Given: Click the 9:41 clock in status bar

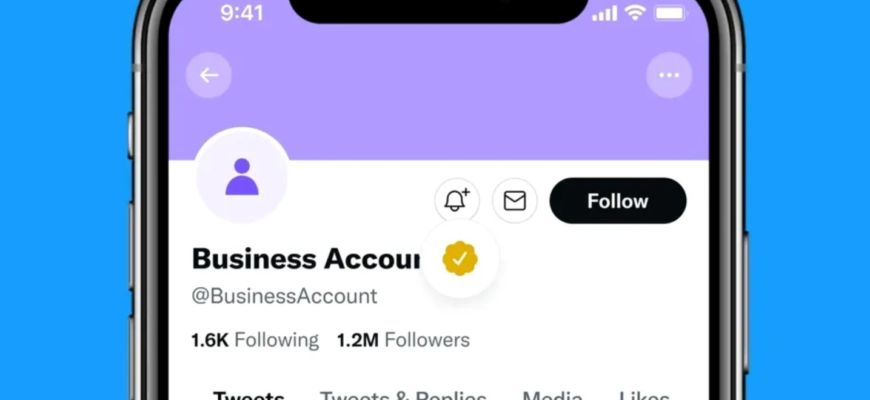Looking at the screenshot, I should click(240, 14).
